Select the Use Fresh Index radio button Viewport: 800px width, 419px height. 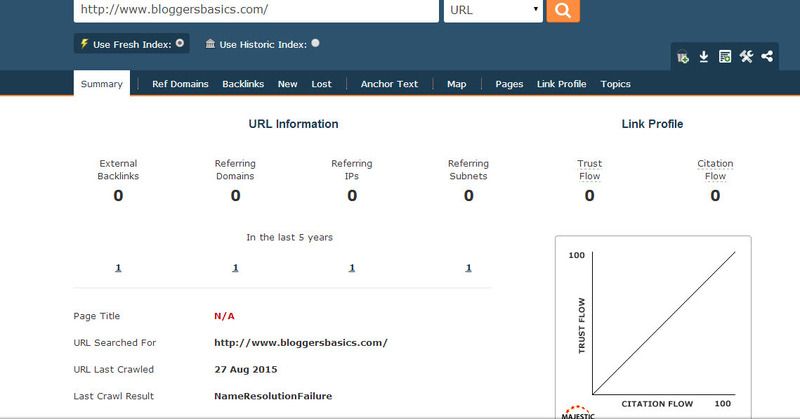point(180,43)
